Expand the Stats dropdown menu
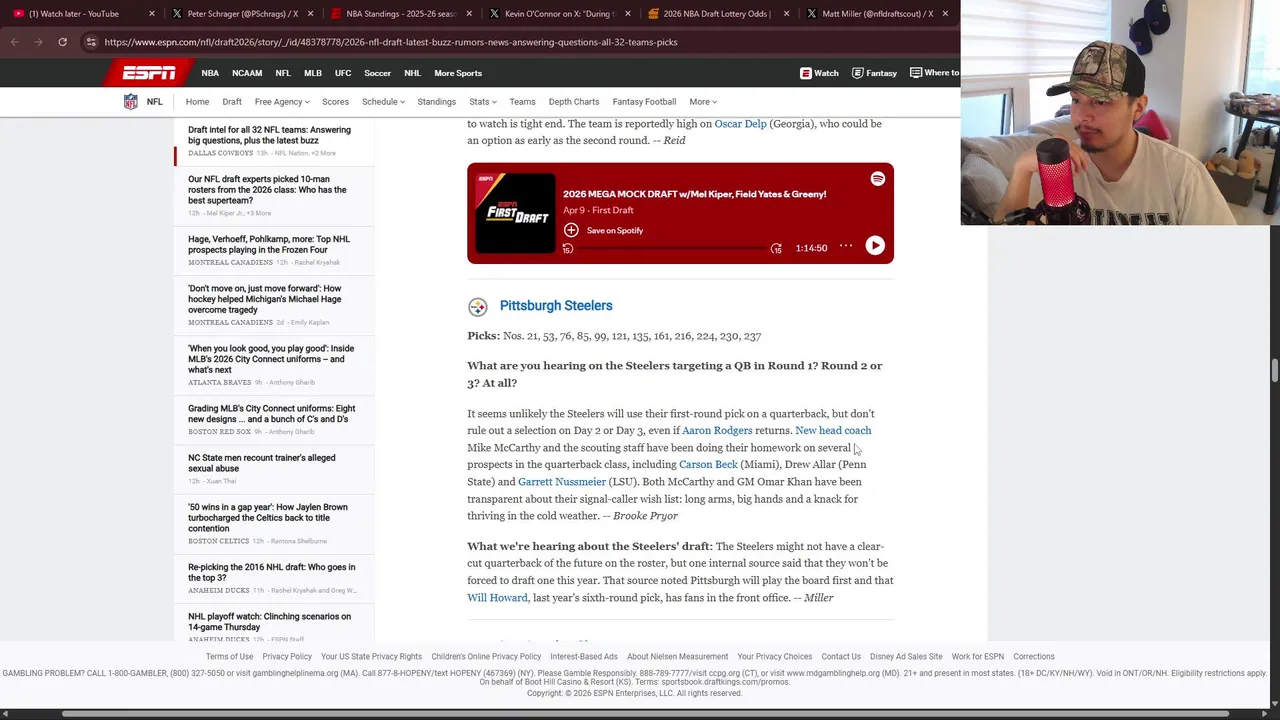1280x720 pixels. click(x=482, y=102)
